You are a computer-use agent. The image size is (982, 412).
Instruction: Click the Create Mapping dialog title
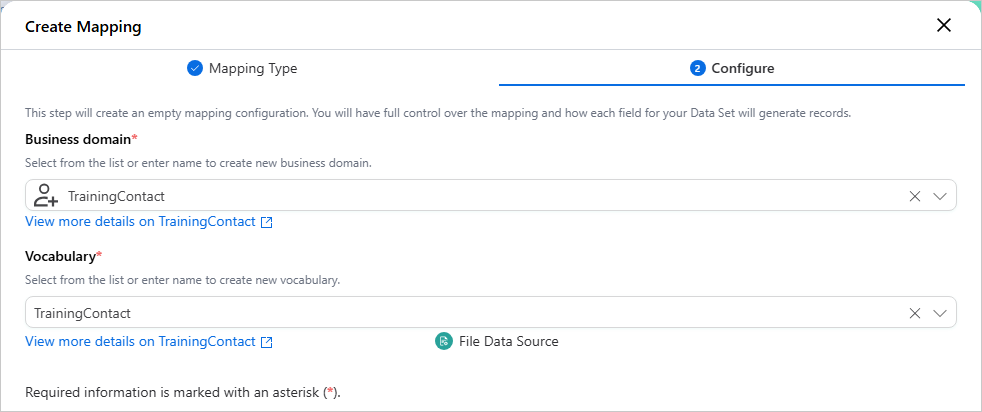(x=83, y=27)
